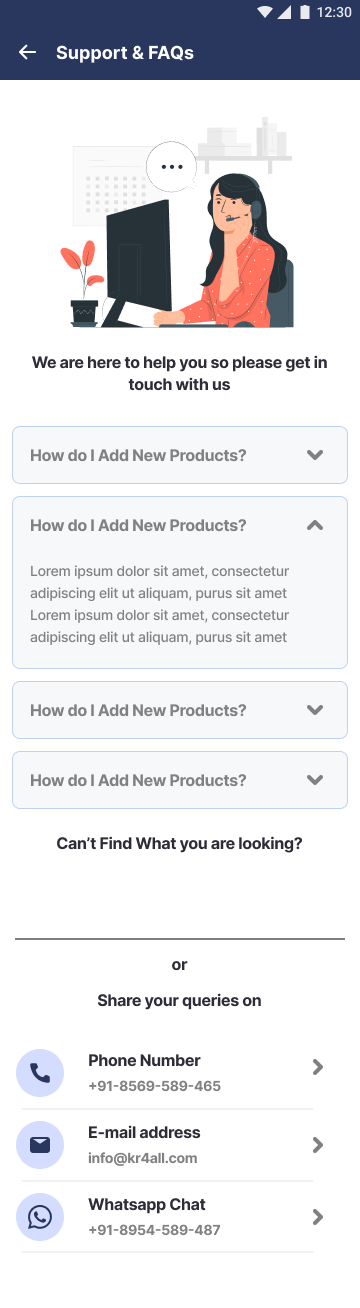Screen dimensions: 360x1308
Task: Open the E-mail address info@kr4all.com row
Action: [180, 1145]
